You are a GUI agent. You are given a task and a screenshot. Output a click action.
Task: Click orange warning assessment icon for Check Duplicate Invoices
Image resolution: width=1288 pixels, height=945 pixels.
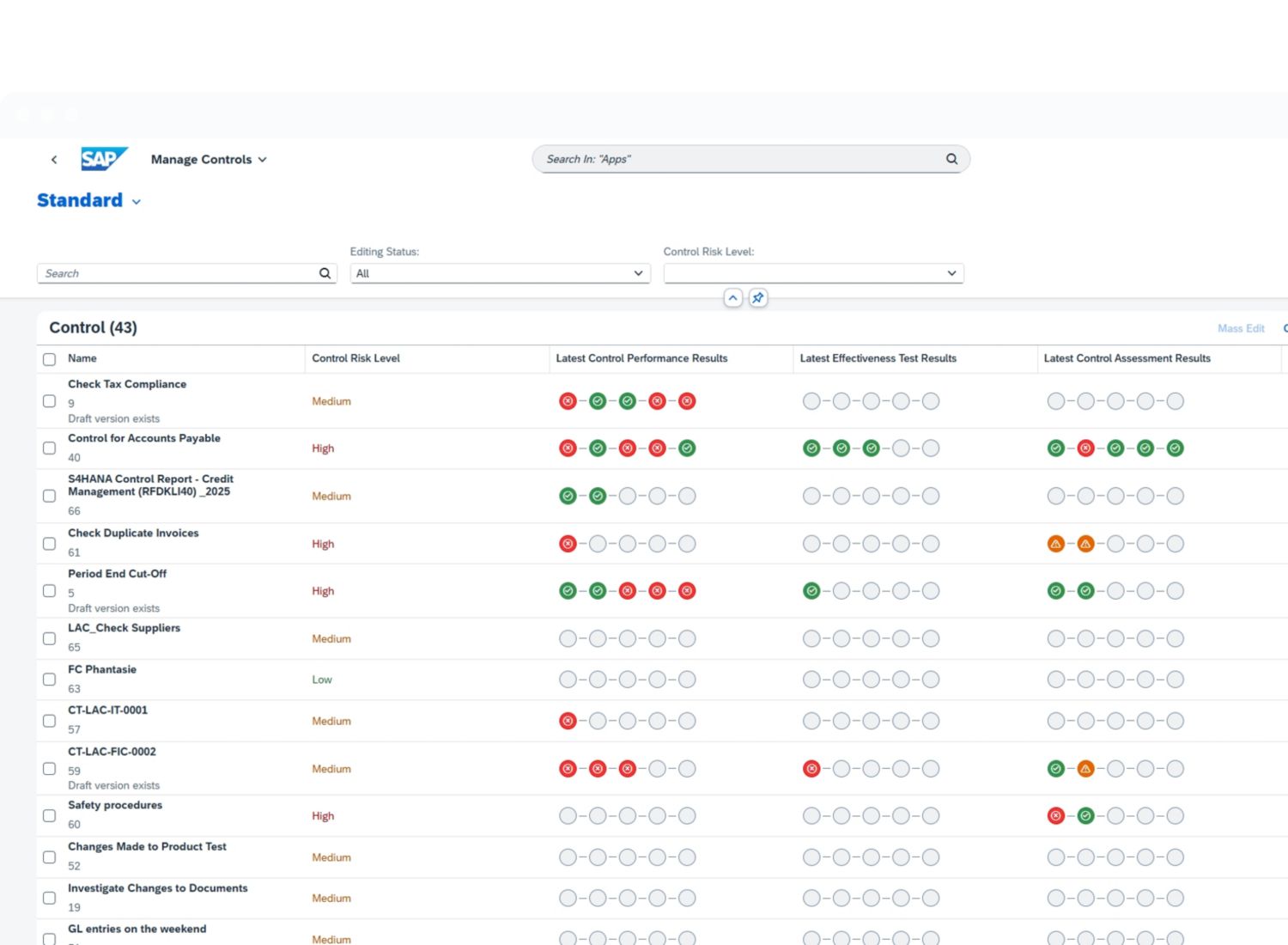click(1056, 544)
